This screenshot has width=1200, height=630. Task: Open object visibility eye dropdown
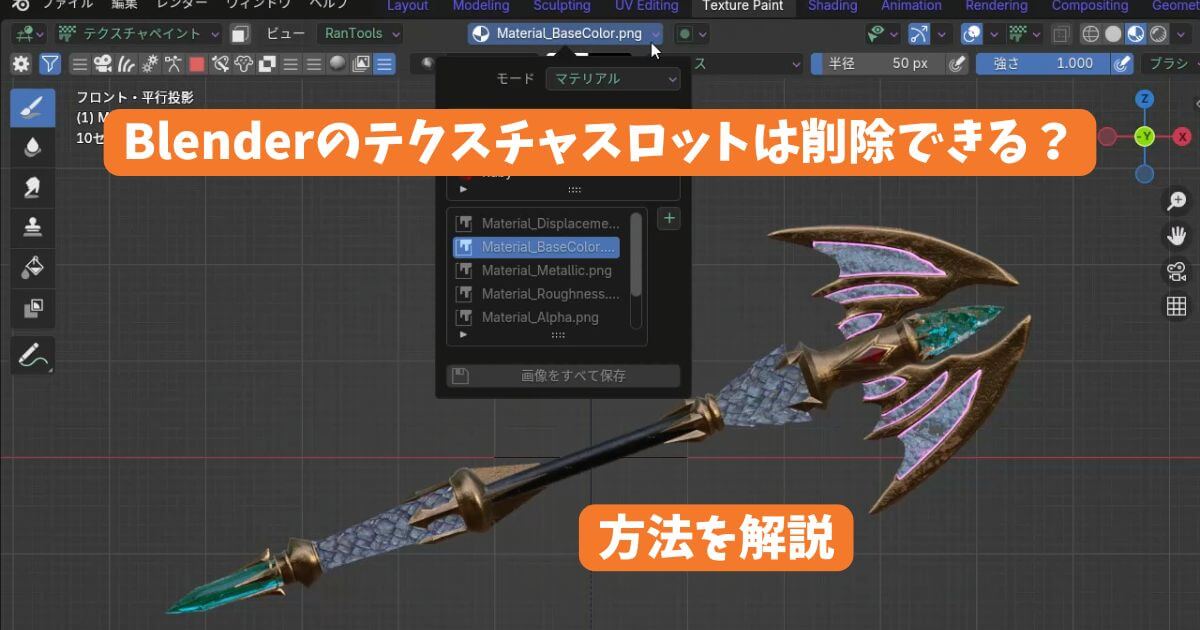(x=881, y=34)
